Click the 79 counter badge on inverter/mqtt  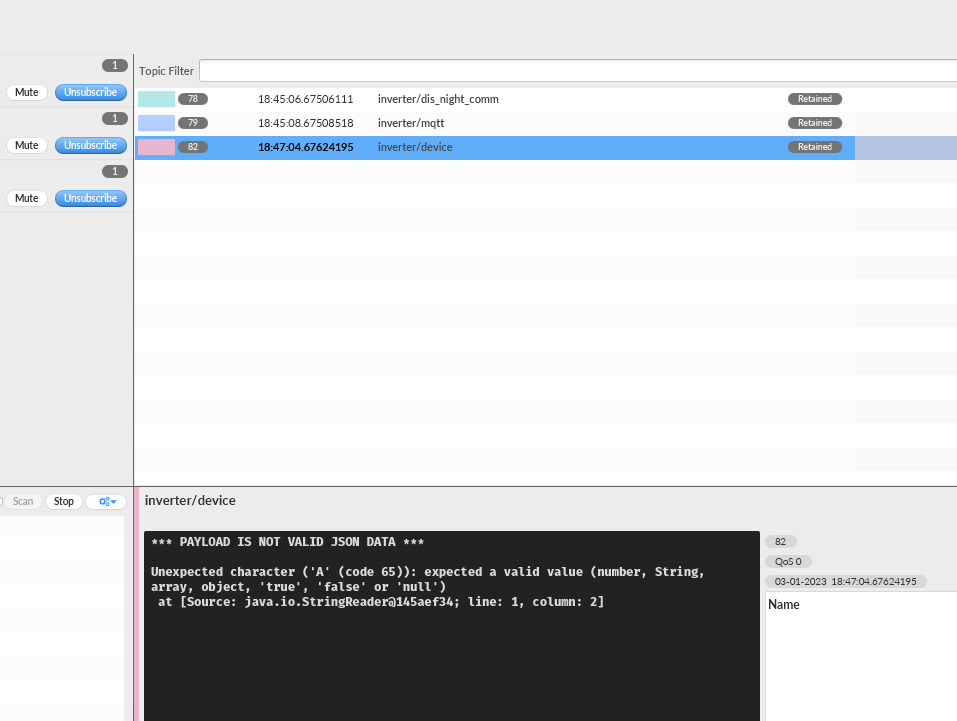pyautogui.click(x=192, y=122)
